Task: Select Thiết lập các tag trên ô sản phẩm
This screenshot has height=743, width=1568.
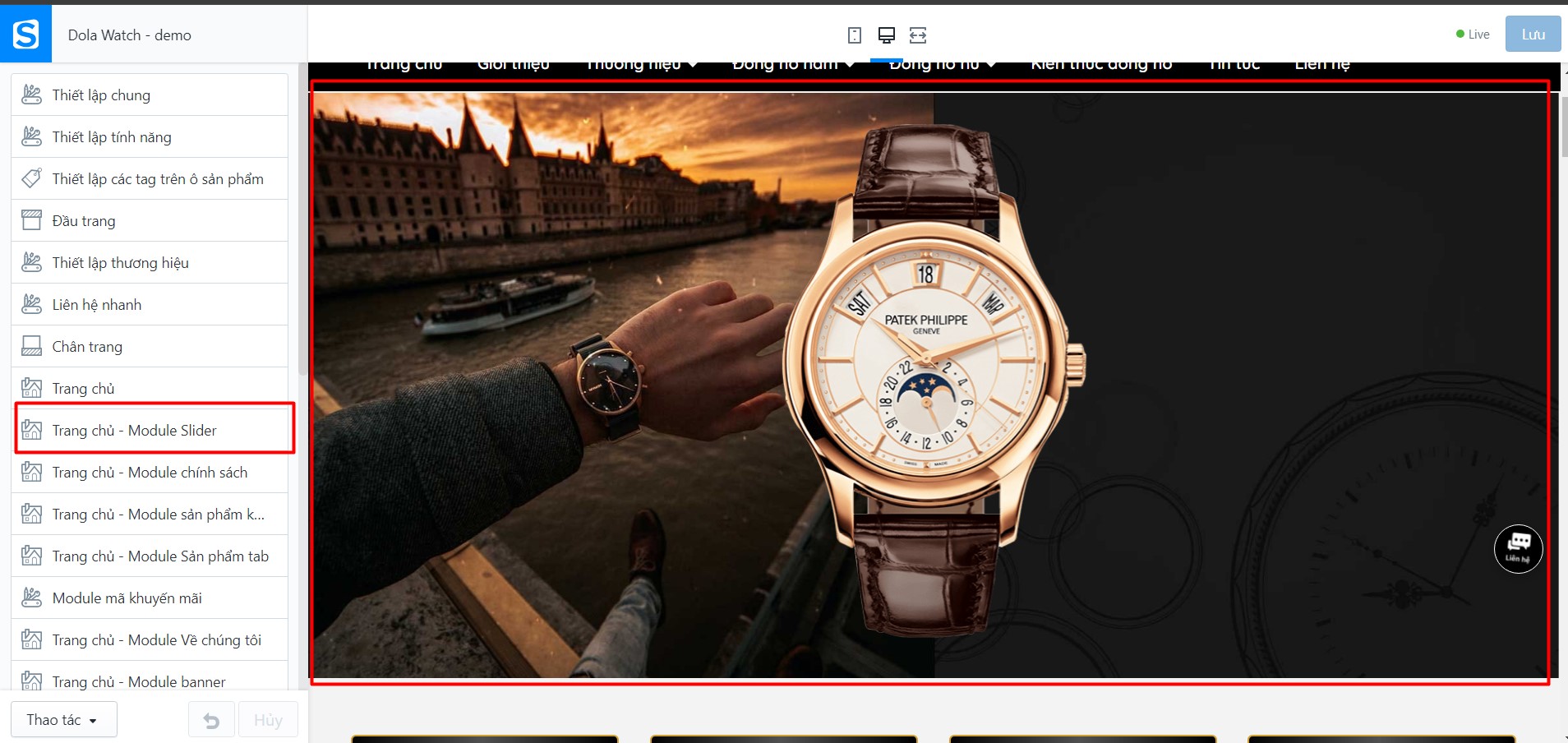Action: click(x=150, y=179)
